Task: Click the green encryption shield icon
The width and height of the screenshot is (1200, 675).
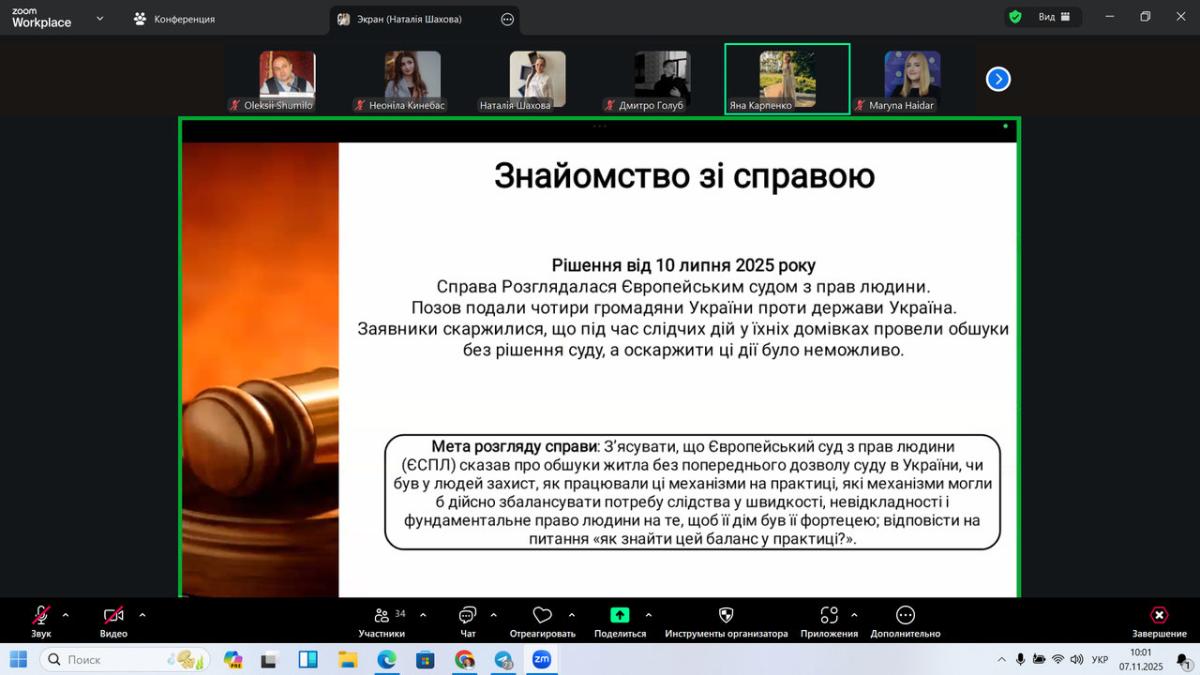Action: (x=1015, y=17)
